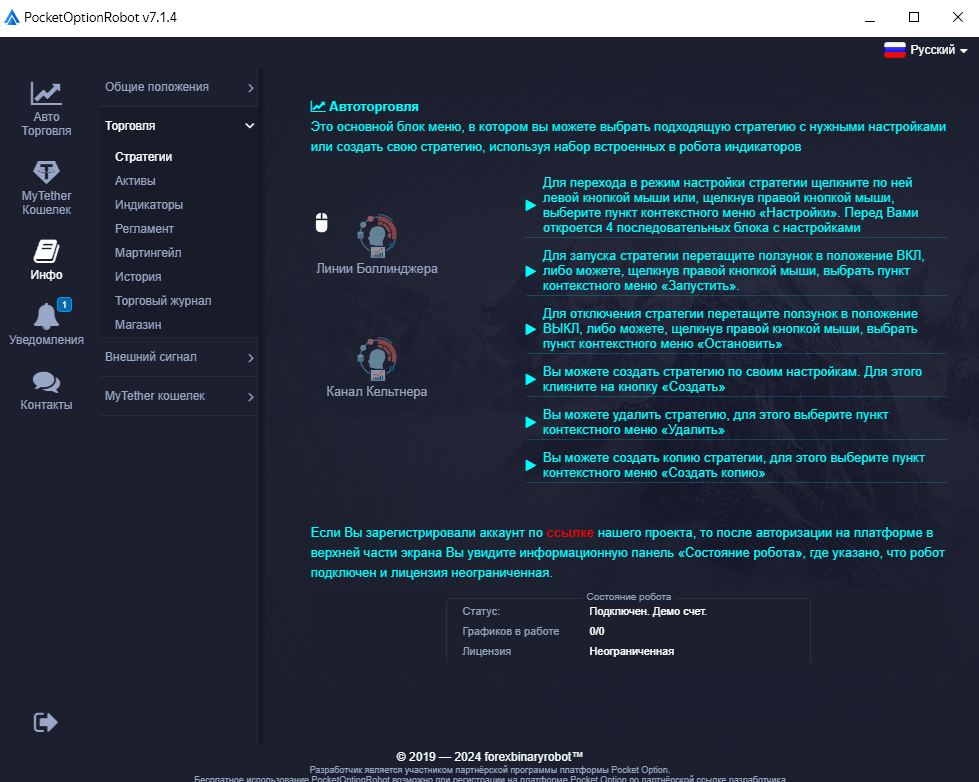Open the Авто Торговля chart icon
Screen dimensions: 979x782
46,94
